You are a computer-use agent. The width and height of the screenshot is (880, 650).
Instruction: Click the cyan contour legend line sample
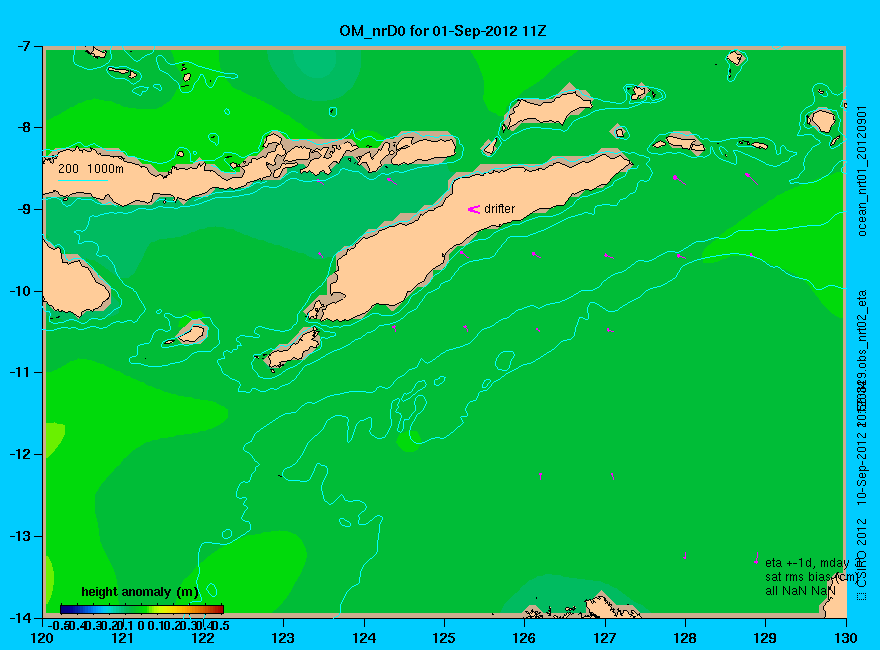pyautogui.click(x=82, y=180)
